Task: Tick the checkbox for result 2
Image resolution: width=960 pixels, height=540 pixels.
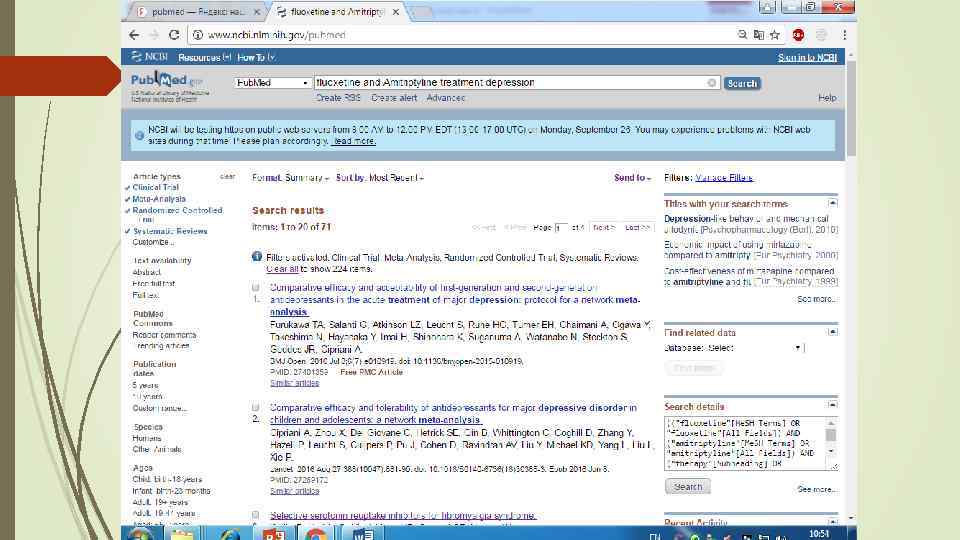Action: (x=256, y=408)
